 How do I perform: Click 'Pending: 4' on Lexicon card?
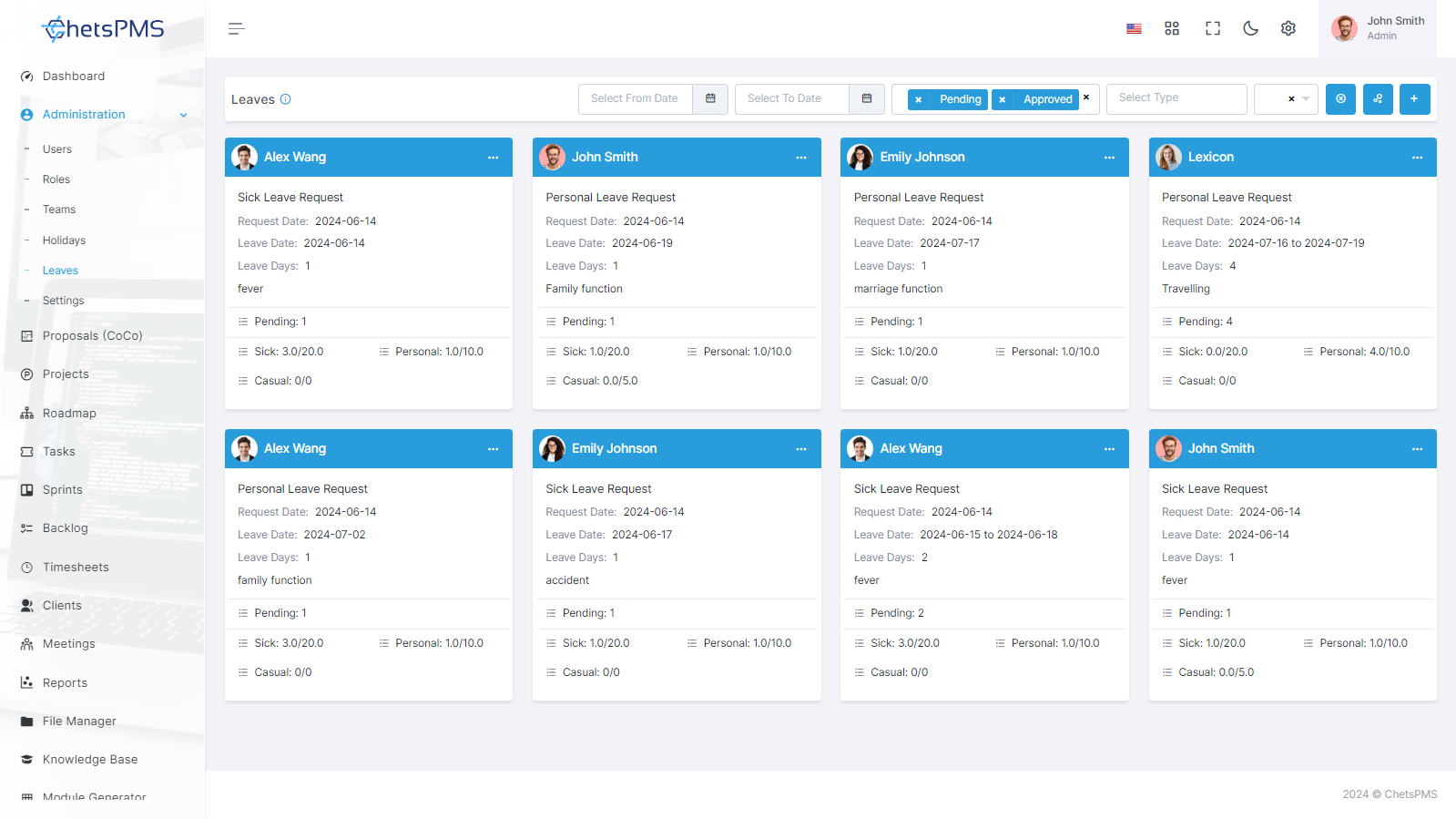[1206, 322]
